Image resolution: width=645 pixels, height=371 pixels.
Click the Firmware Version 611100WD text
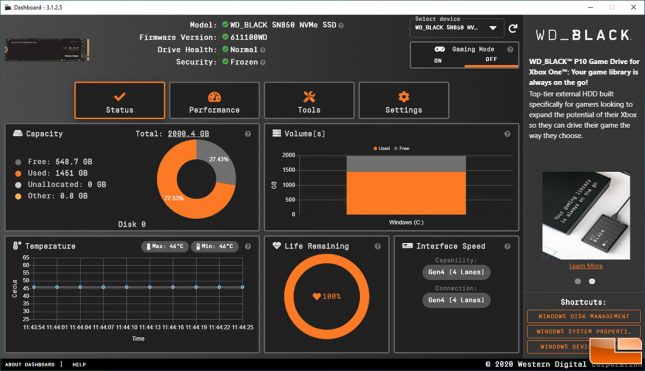(x=248, y=37)
